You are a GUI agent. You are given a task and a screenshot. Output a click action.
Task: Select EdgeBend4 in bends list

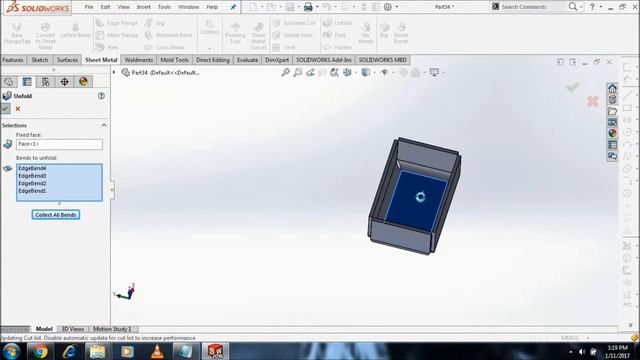[32, 168]
